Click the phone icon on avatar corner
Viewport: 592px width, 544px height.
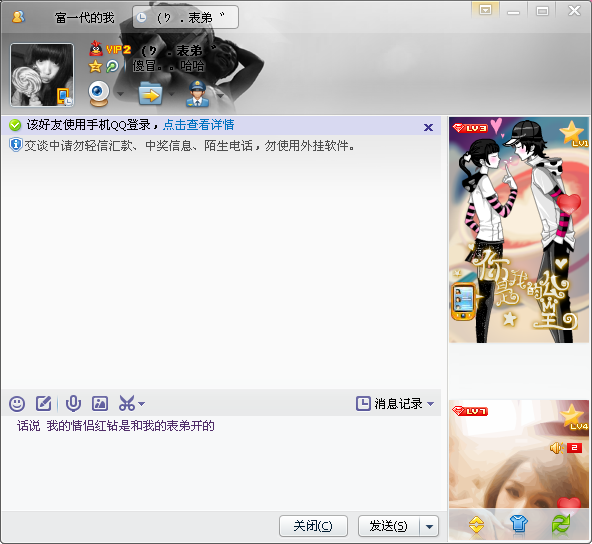click(63, 96)
